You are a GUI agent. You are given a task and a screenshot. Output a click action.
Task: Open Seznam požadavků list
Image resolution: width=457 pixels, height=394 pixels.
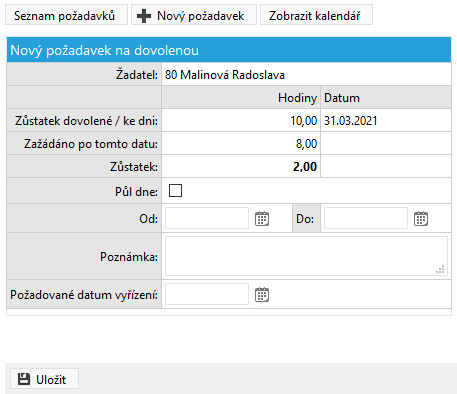click(66, 15)
